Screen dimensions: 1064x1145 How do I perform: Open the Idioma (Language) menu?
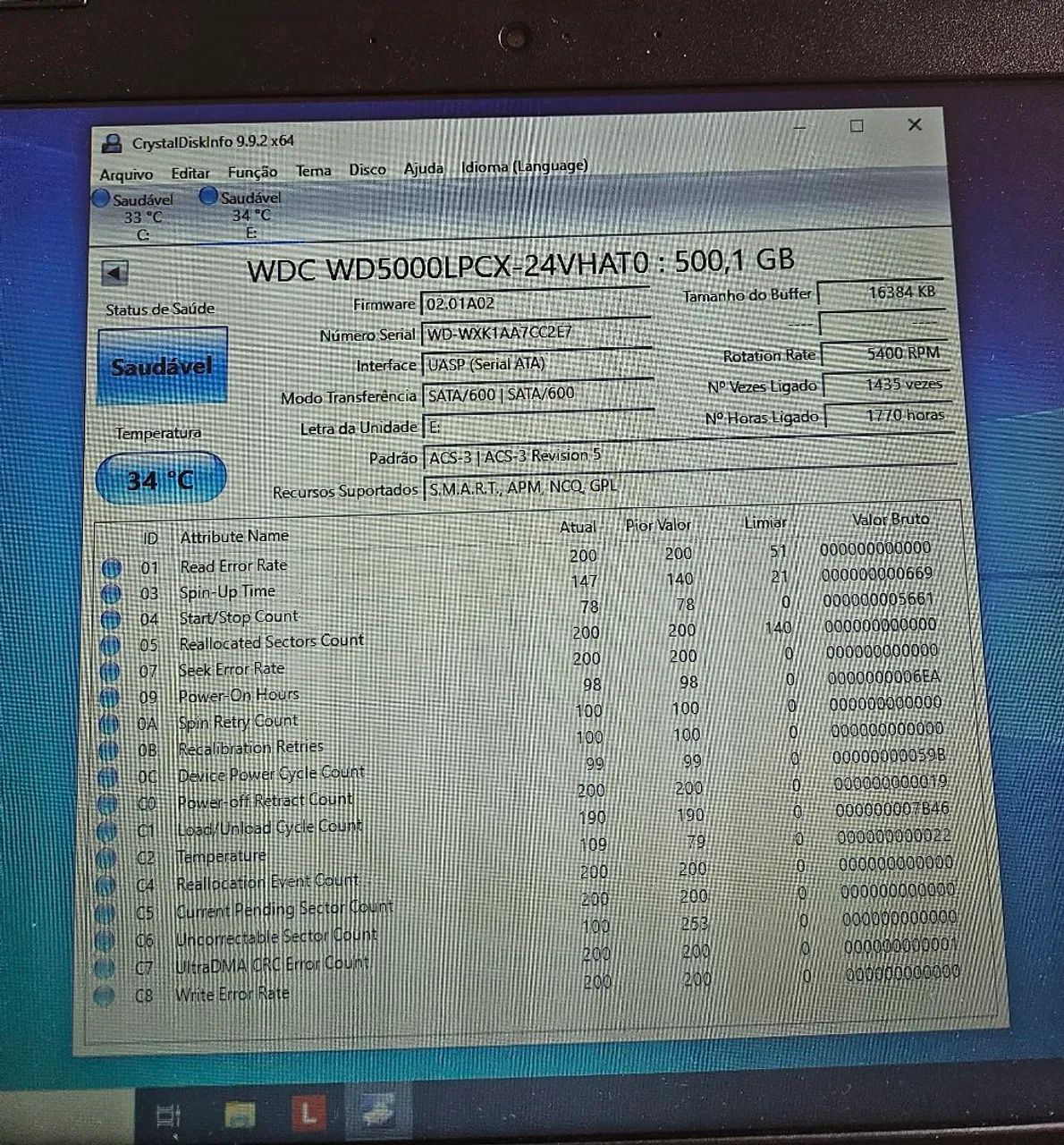525,166
